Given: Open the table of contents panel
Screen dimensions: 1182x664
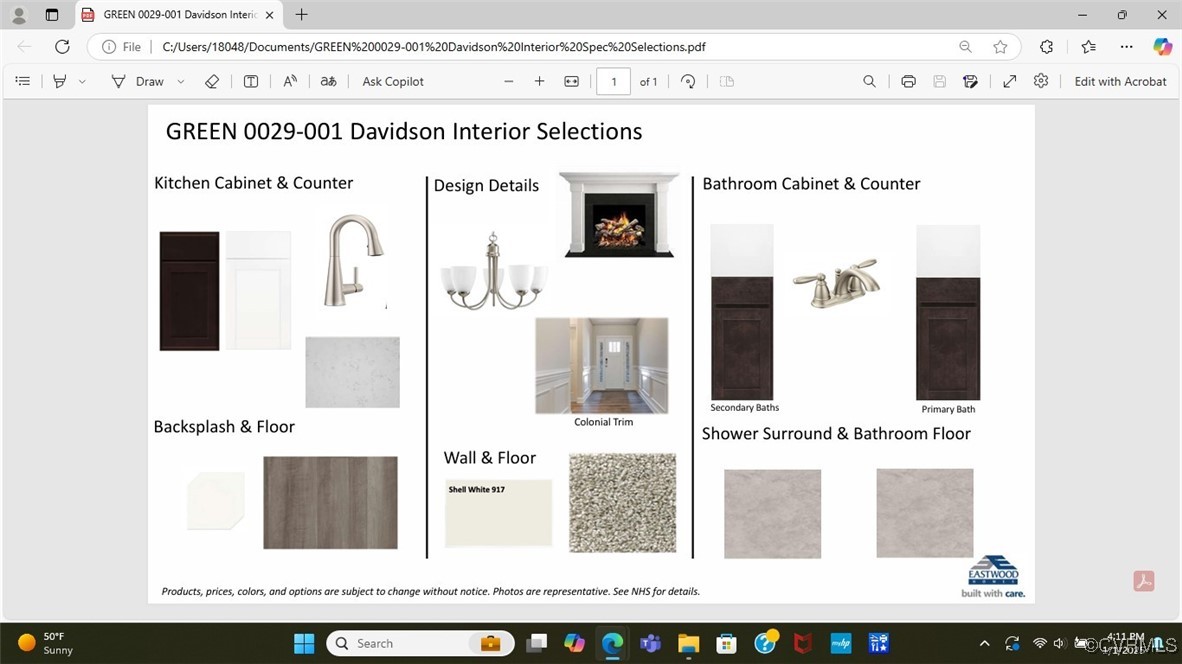Looking at the screenshot, I should 23,81.
